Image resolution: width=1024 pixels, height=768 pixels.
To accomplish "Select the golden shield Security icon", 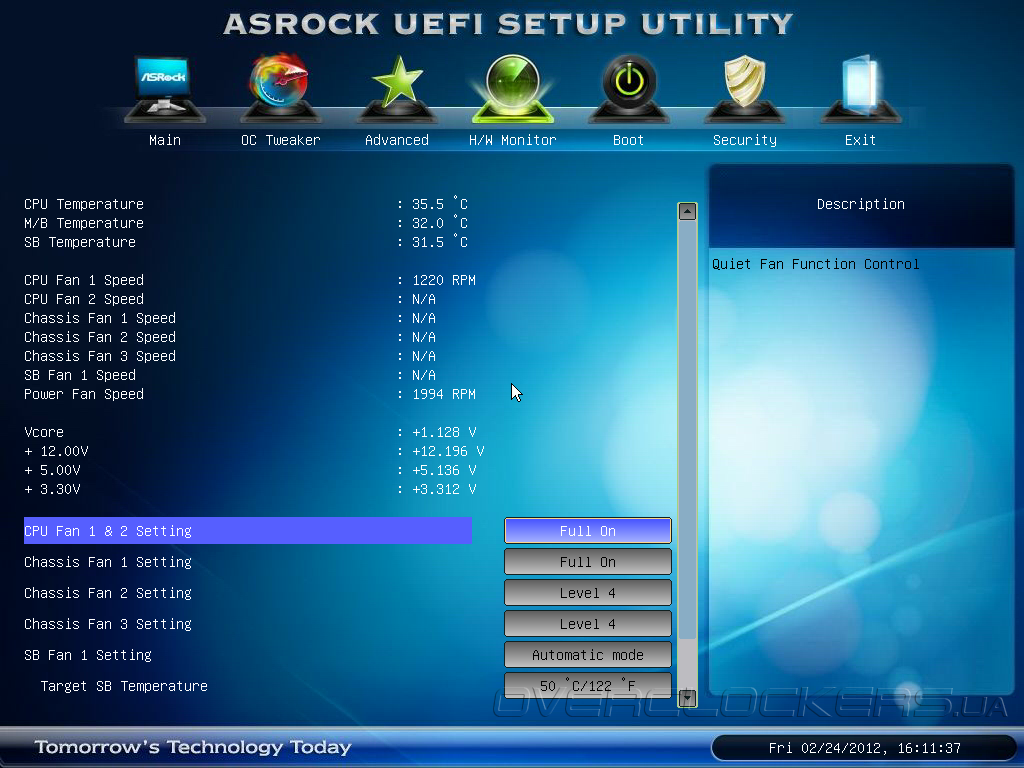I will tap(744, 89).
